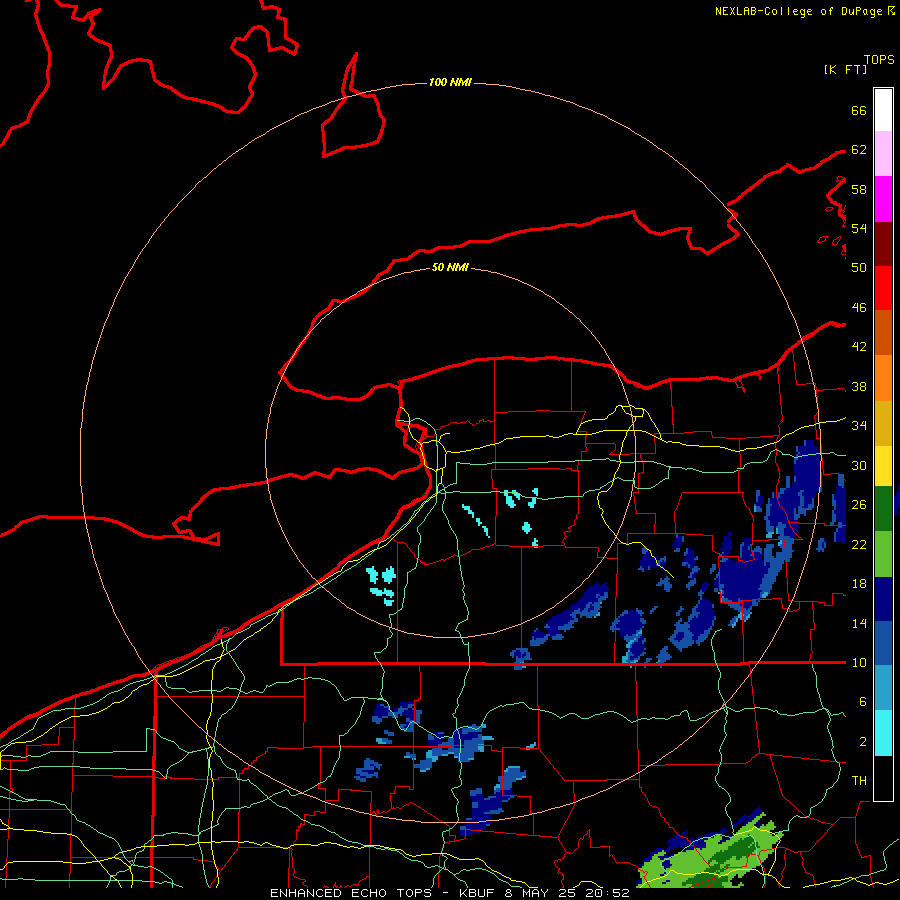Screen dimensions: 900x900
Task: Click the legend value 22
Action: coord(859,544)
